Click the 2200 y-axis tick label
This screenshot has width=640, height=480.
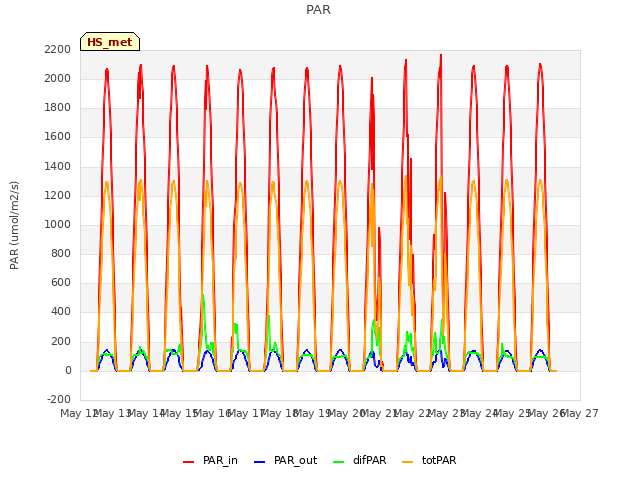pos(58,49)
